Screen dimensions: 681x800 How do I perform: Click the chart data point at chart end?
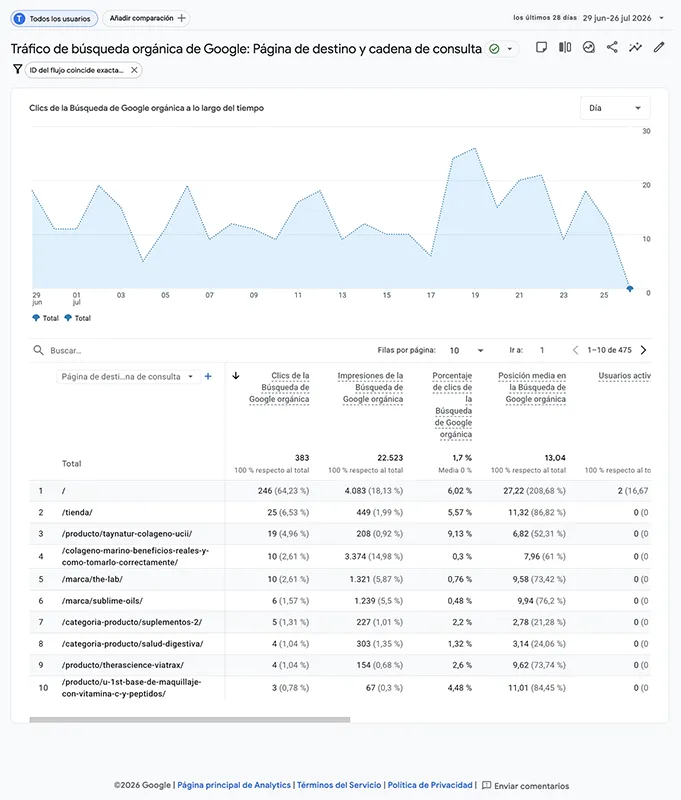click(x=630, y=289)
